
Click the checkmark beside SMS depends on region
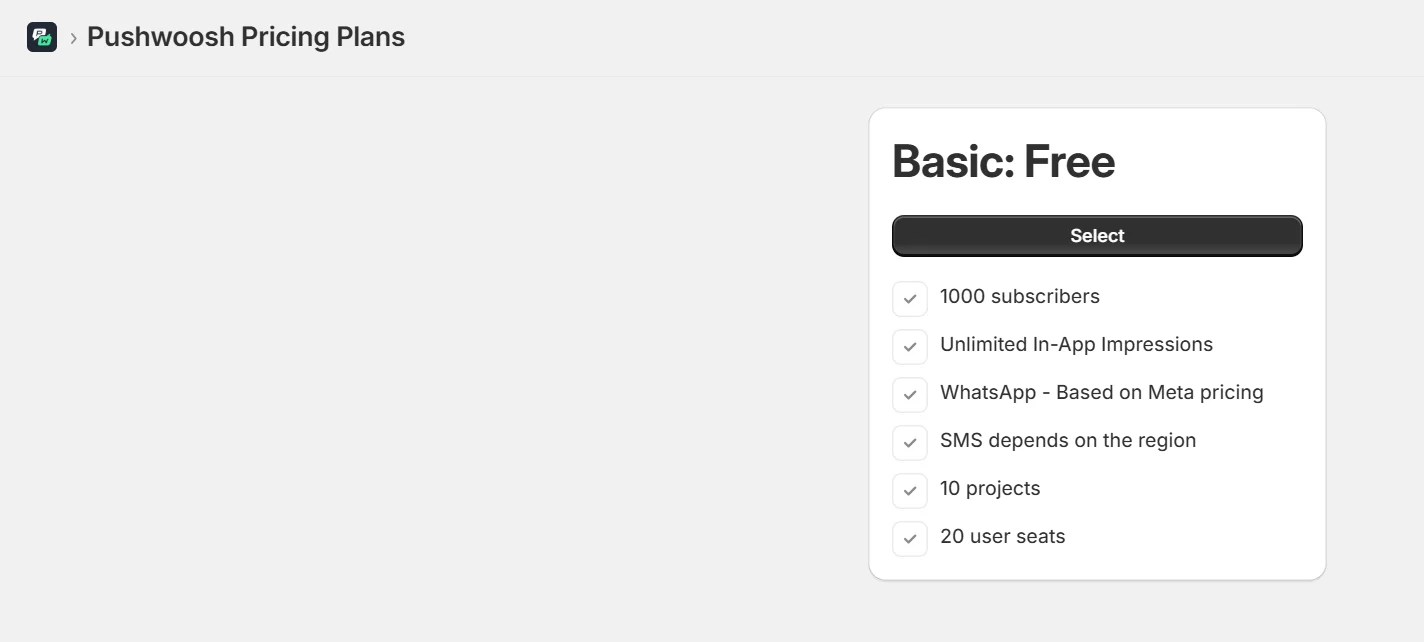(x=910, y=442)
